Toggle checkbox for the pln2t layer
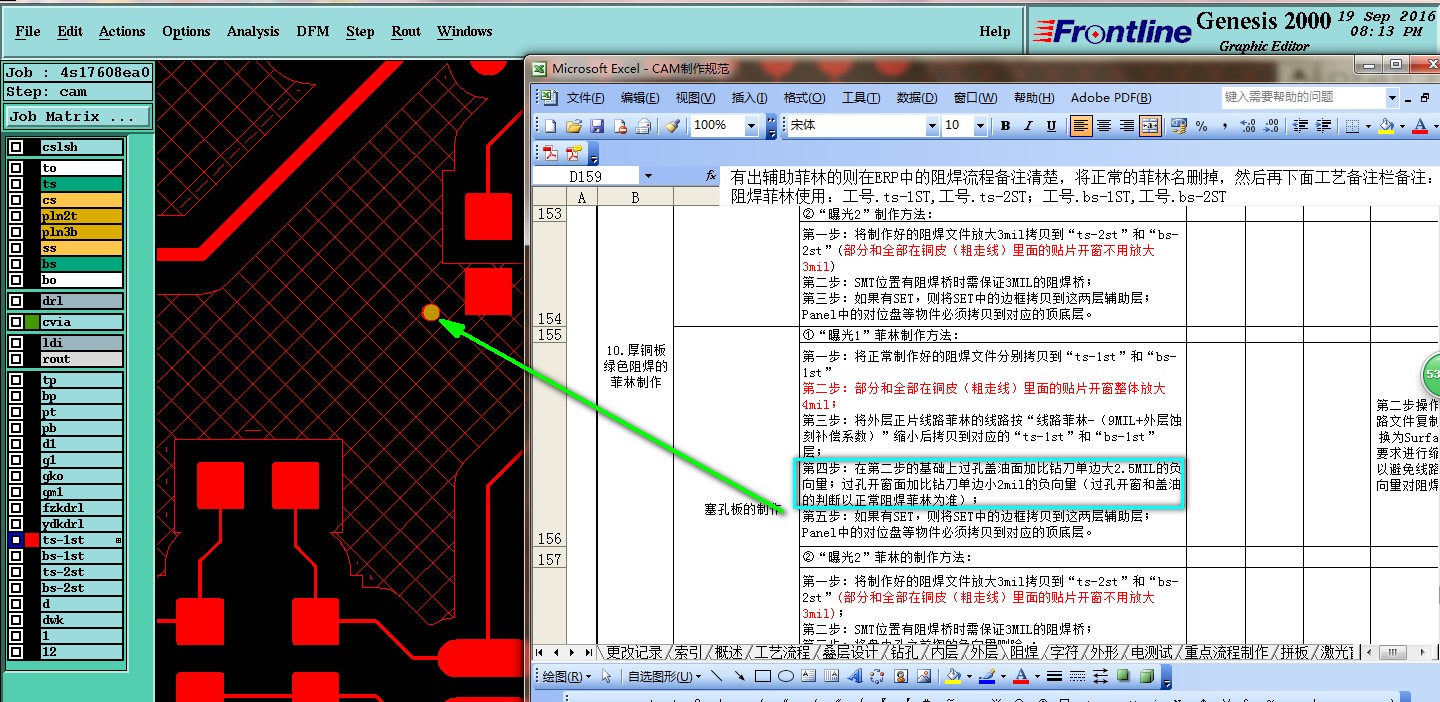1440x702 pixels. (x=16, y=216)
